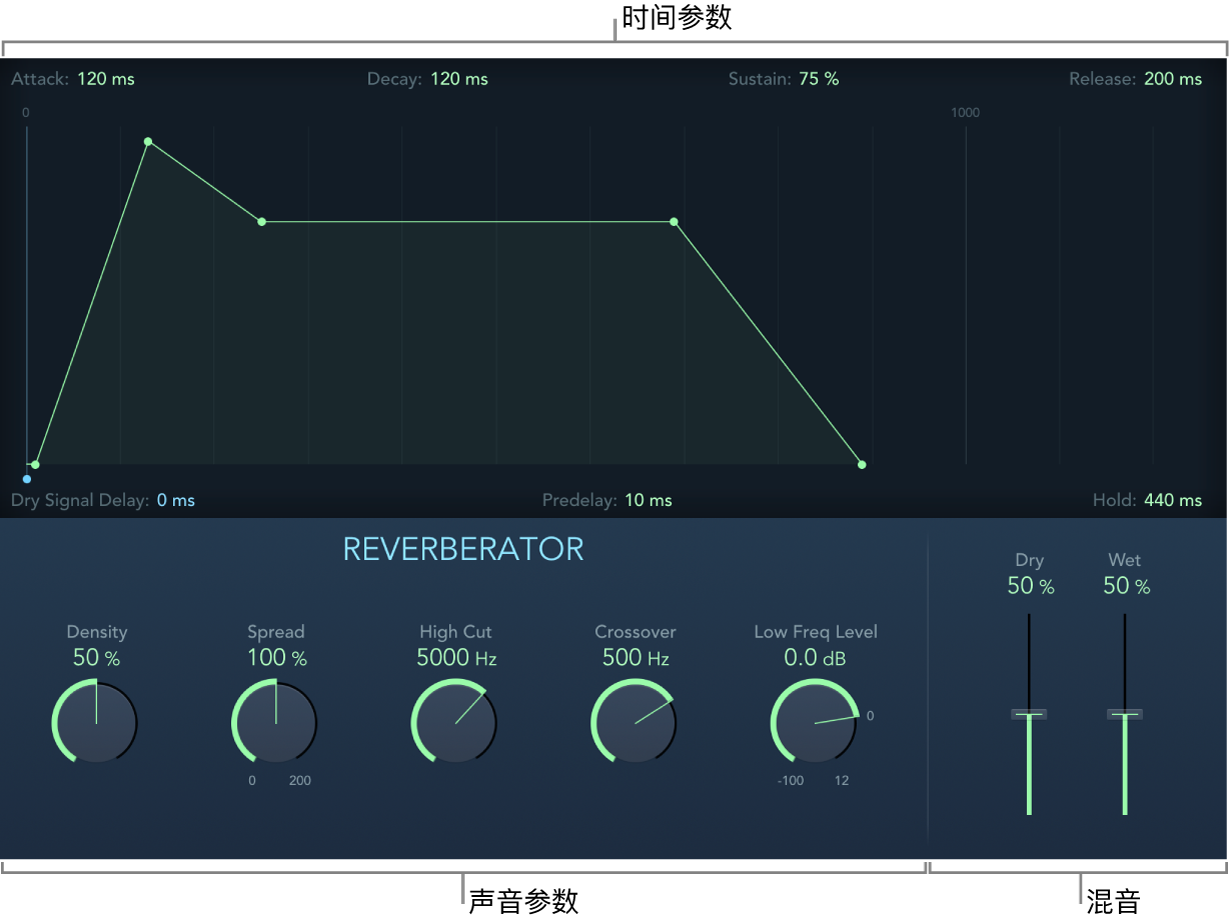Click the blue Dry Signal Delay marker
The height and width of the screenshot is (923, 1229).
26,480
